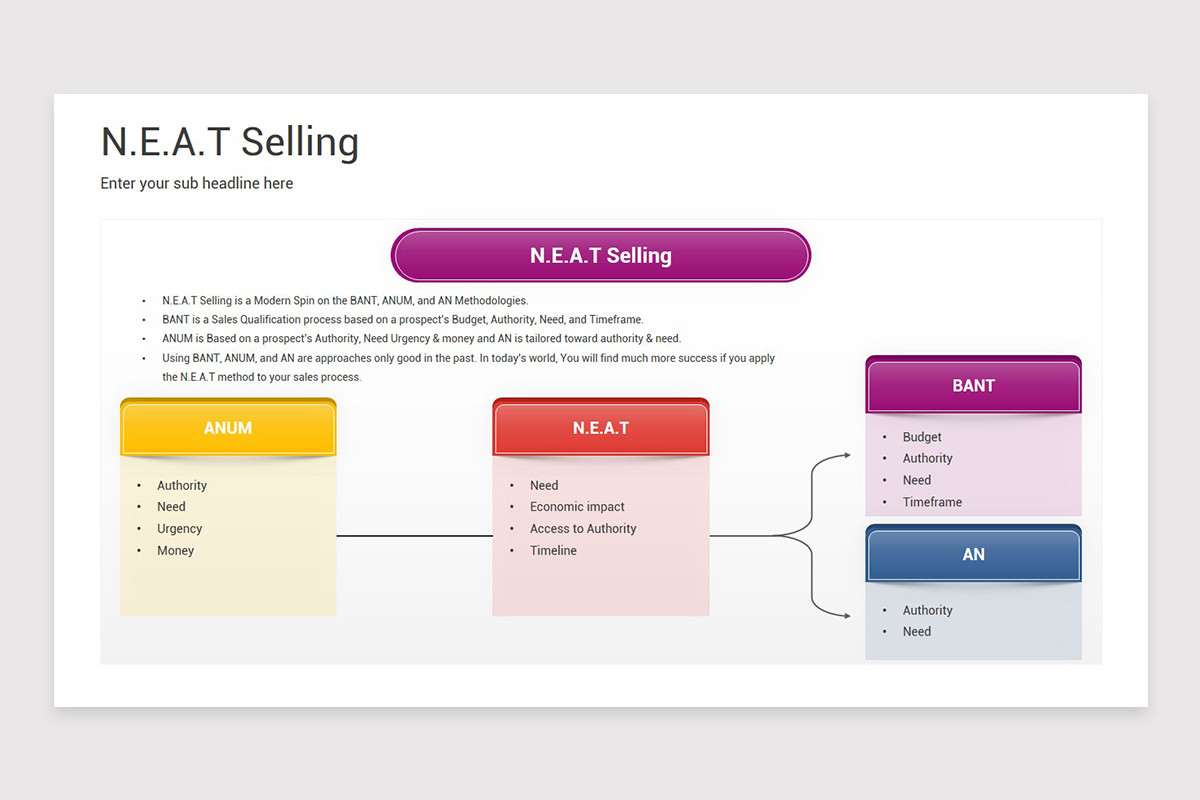Click the yellow ANUM header box

tap(228, 428)
